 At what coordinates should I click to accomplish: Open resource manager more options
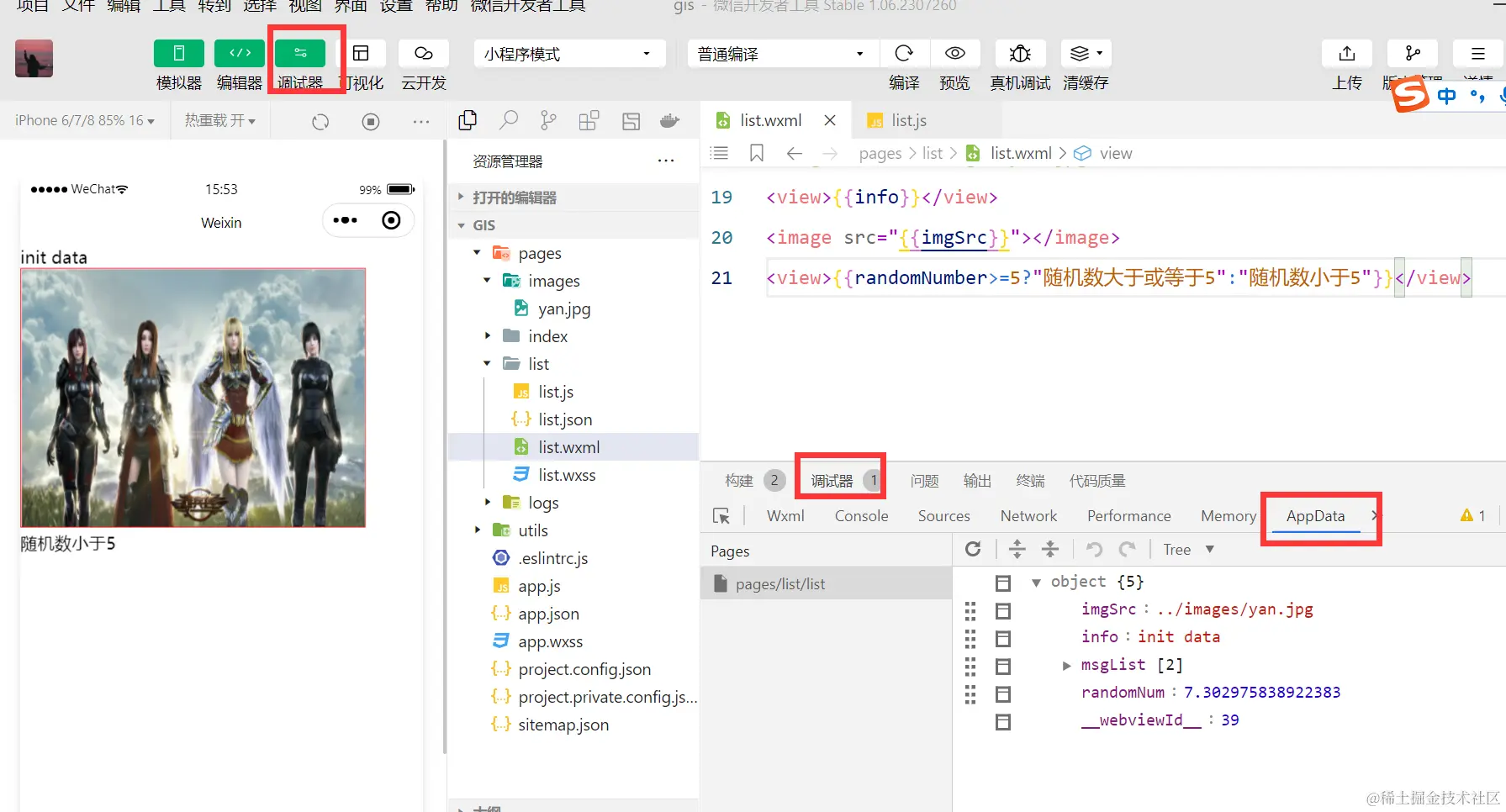pyautogui.click(x=666, y=161)
